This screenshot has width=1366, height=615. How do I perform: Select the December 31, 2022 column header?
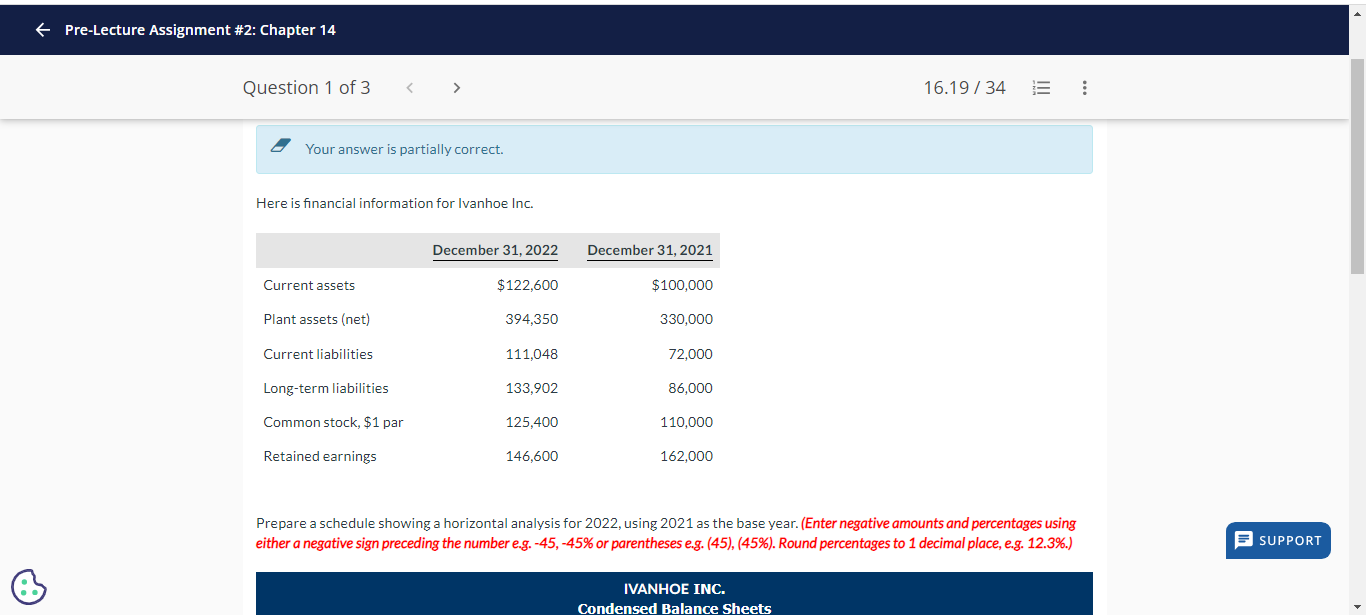(495, 250)
